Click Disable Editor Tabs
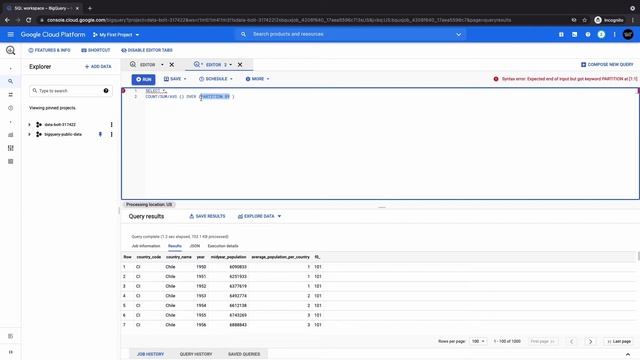Image resolution: width=640 pixels, height=360 pixels. [147, 50]
